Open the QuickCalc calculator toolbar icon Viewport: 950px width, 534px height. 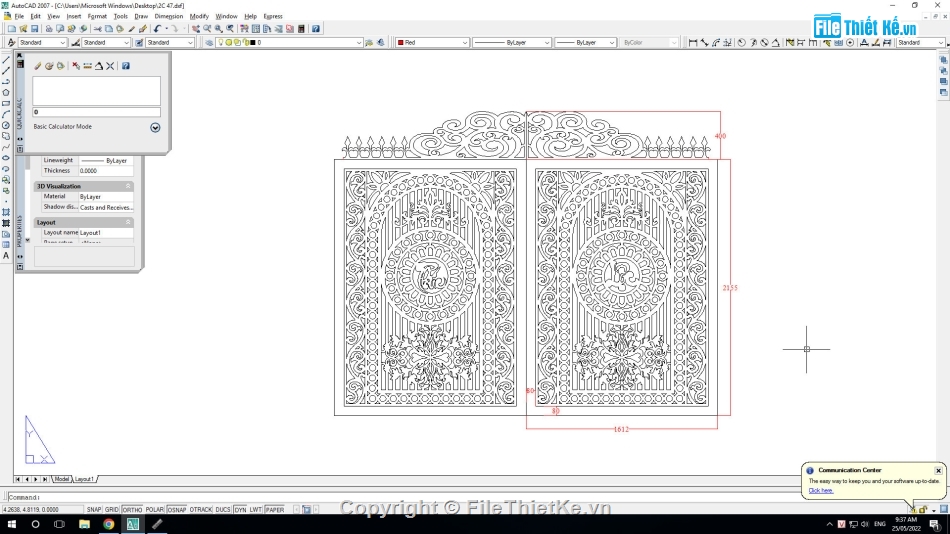tap(301, 28)
